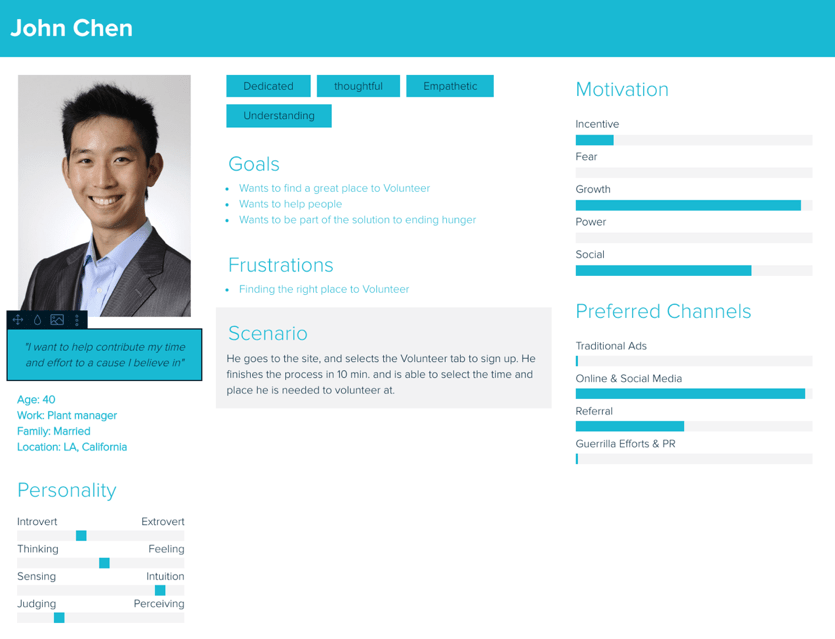This screenshot has height=639, width=835.
Task: Click the quote text box below photo
Action: pos(104,355)
